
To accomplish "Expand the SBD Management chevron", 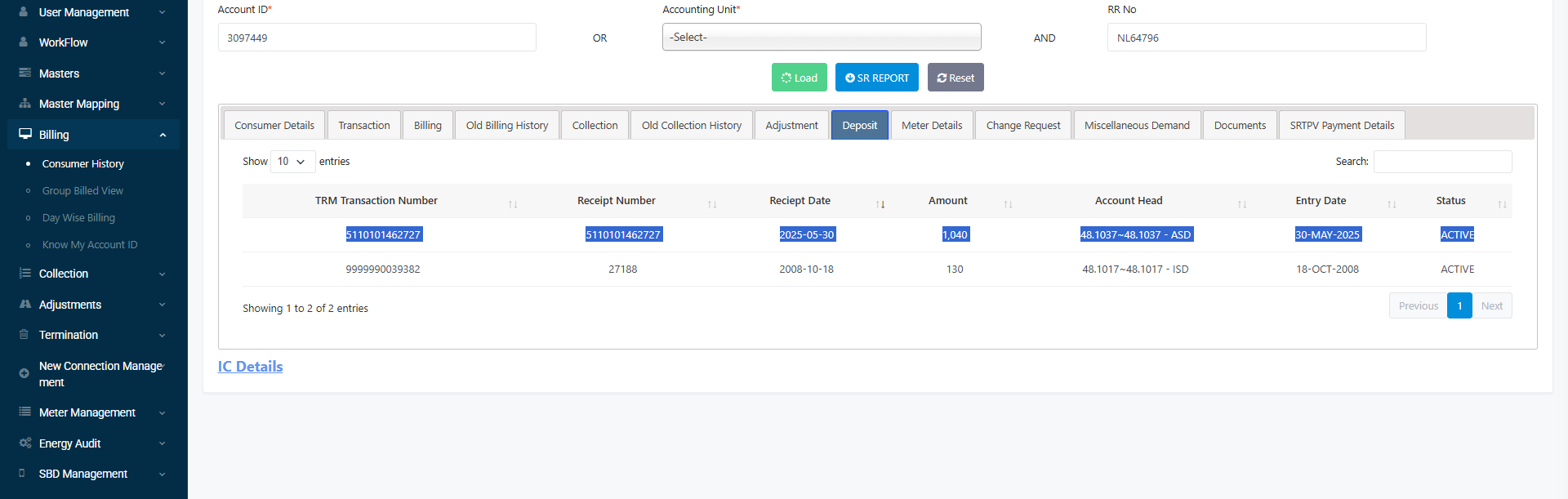I will click(162, 474).
